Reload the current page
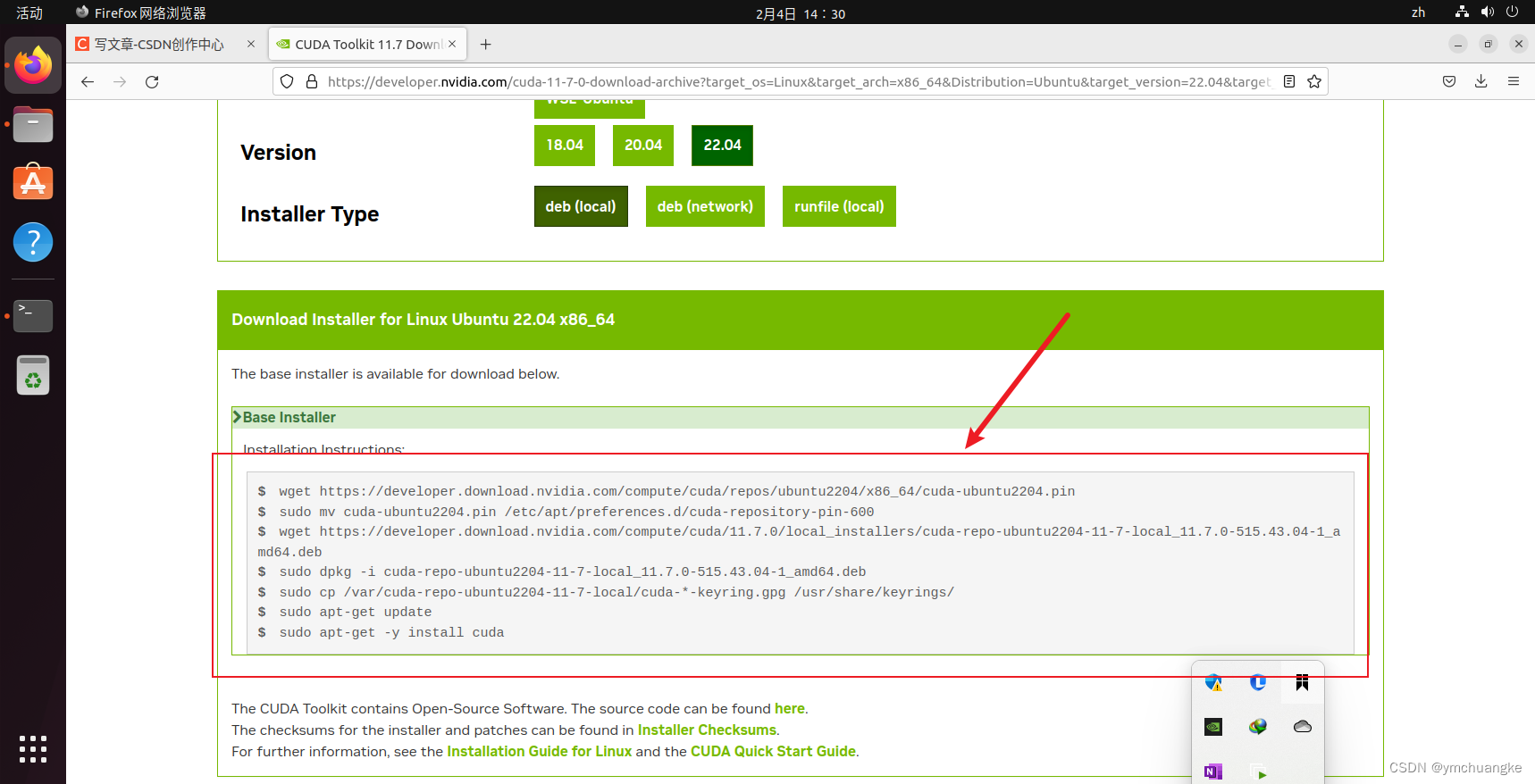Screen dimensions: 1535x784 (x=152, y=81)
